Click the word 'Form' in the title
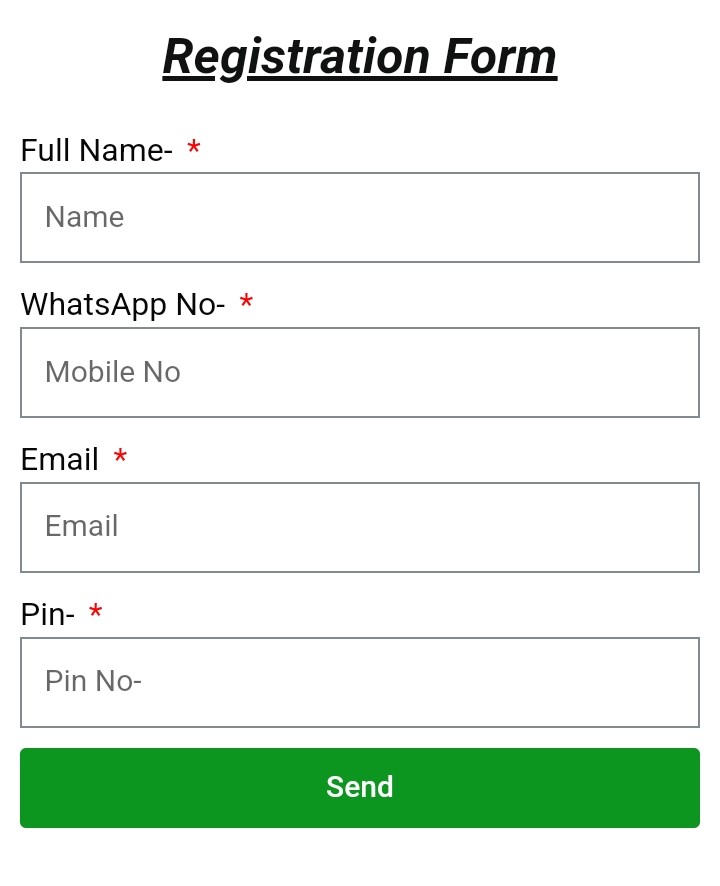Viewport: 720px width, 886px height. 500,57
